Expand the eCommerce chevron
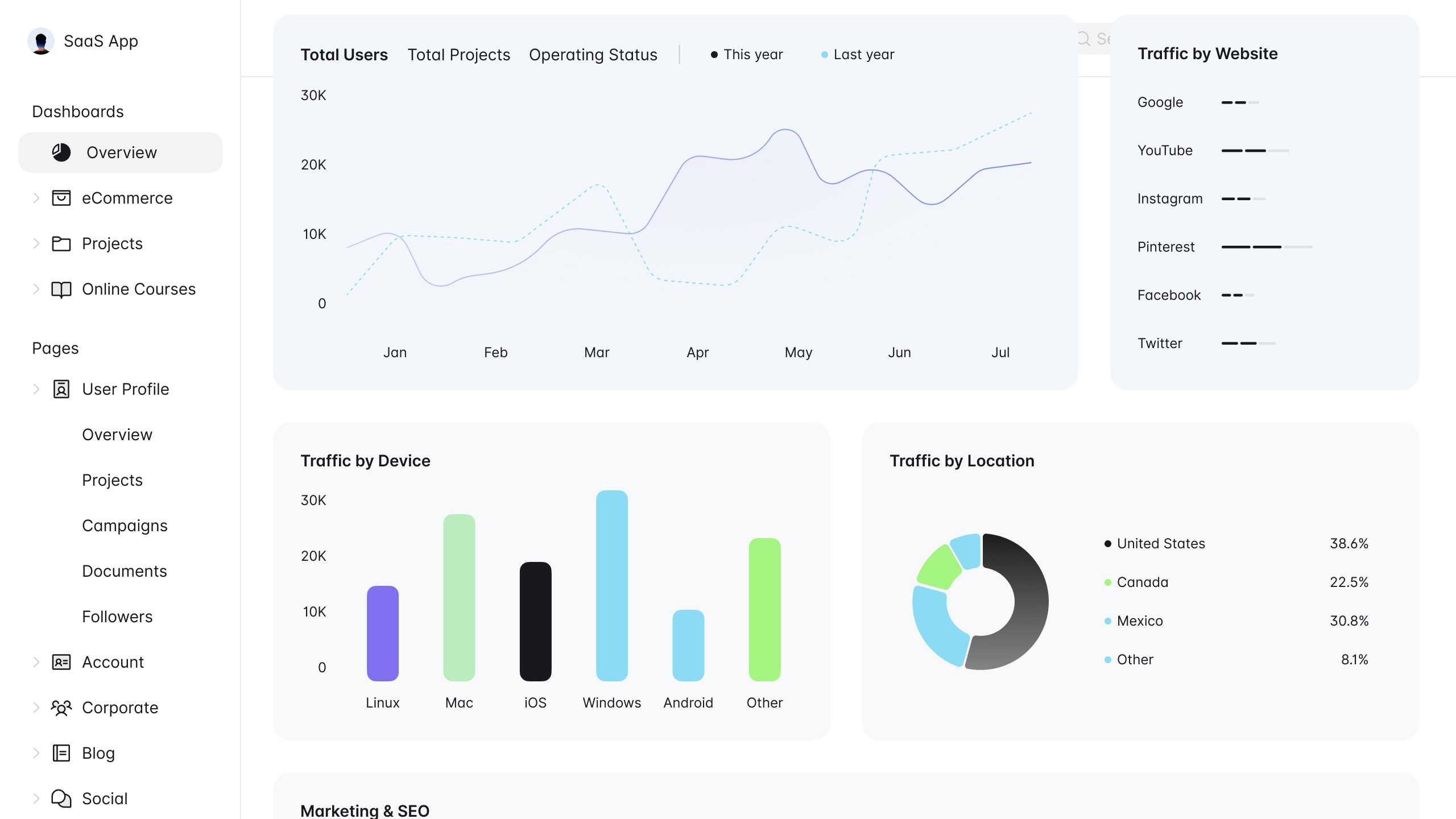The height and width of the screenshot is (819, 1456). point(36,198)
